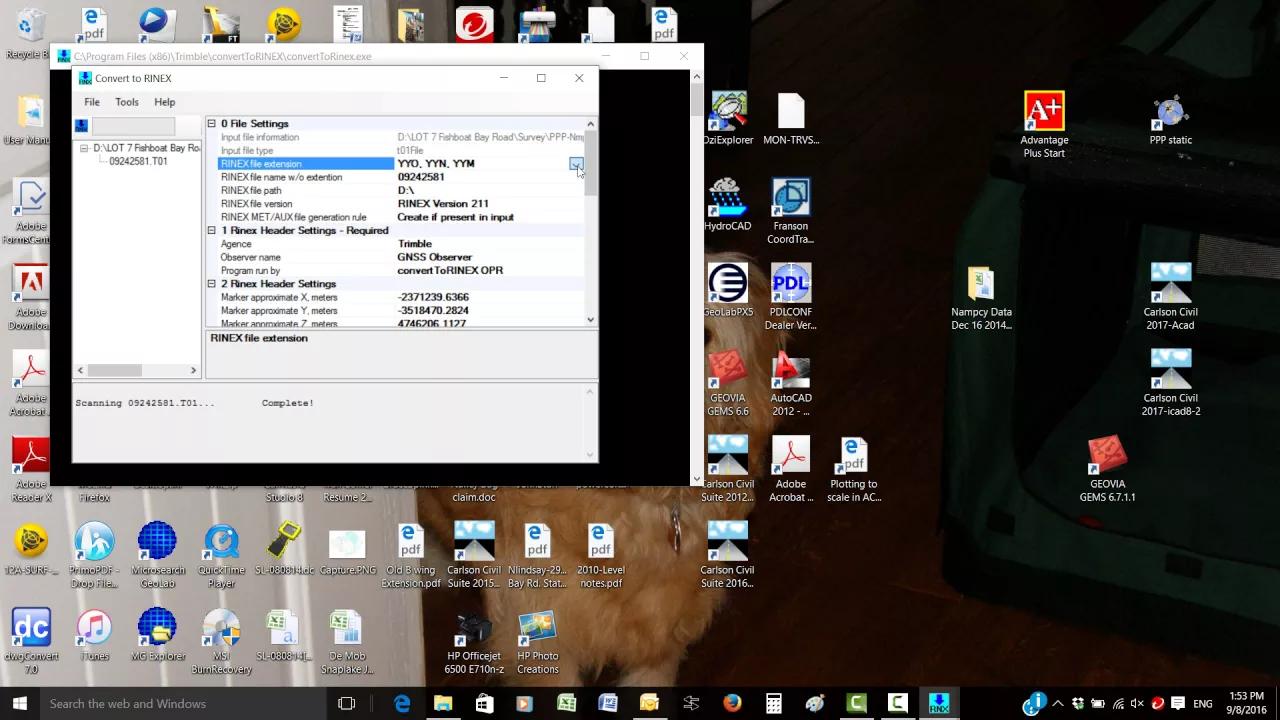Open the RINEX file extension dropdown

coord(576,164)
